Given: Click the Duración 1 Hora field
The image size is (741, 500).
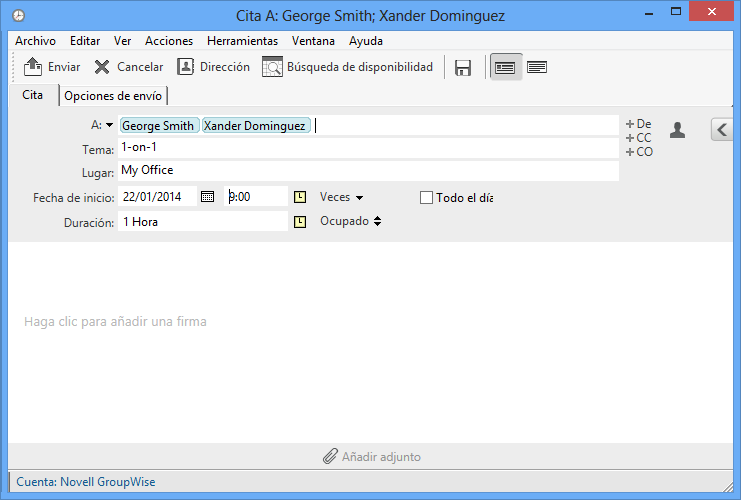Looking at the screenshot, I should [203, 222].
